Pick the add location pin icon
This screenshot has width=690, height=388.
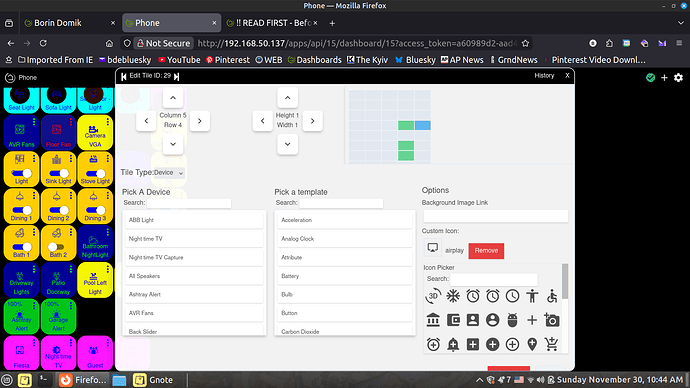pyautogui.click(x=532, y=344)
